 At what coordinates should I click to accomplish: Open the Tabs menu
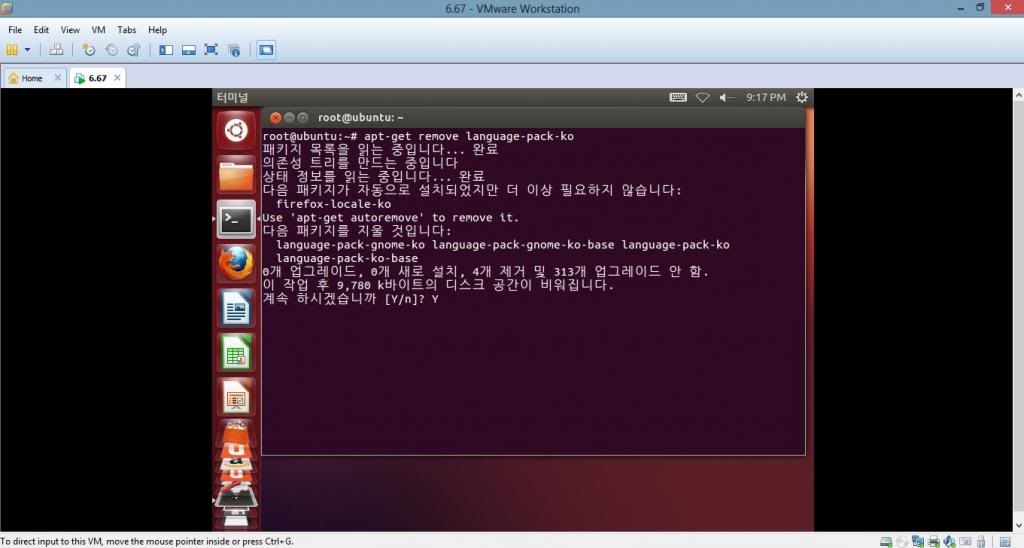click(127, 30)
